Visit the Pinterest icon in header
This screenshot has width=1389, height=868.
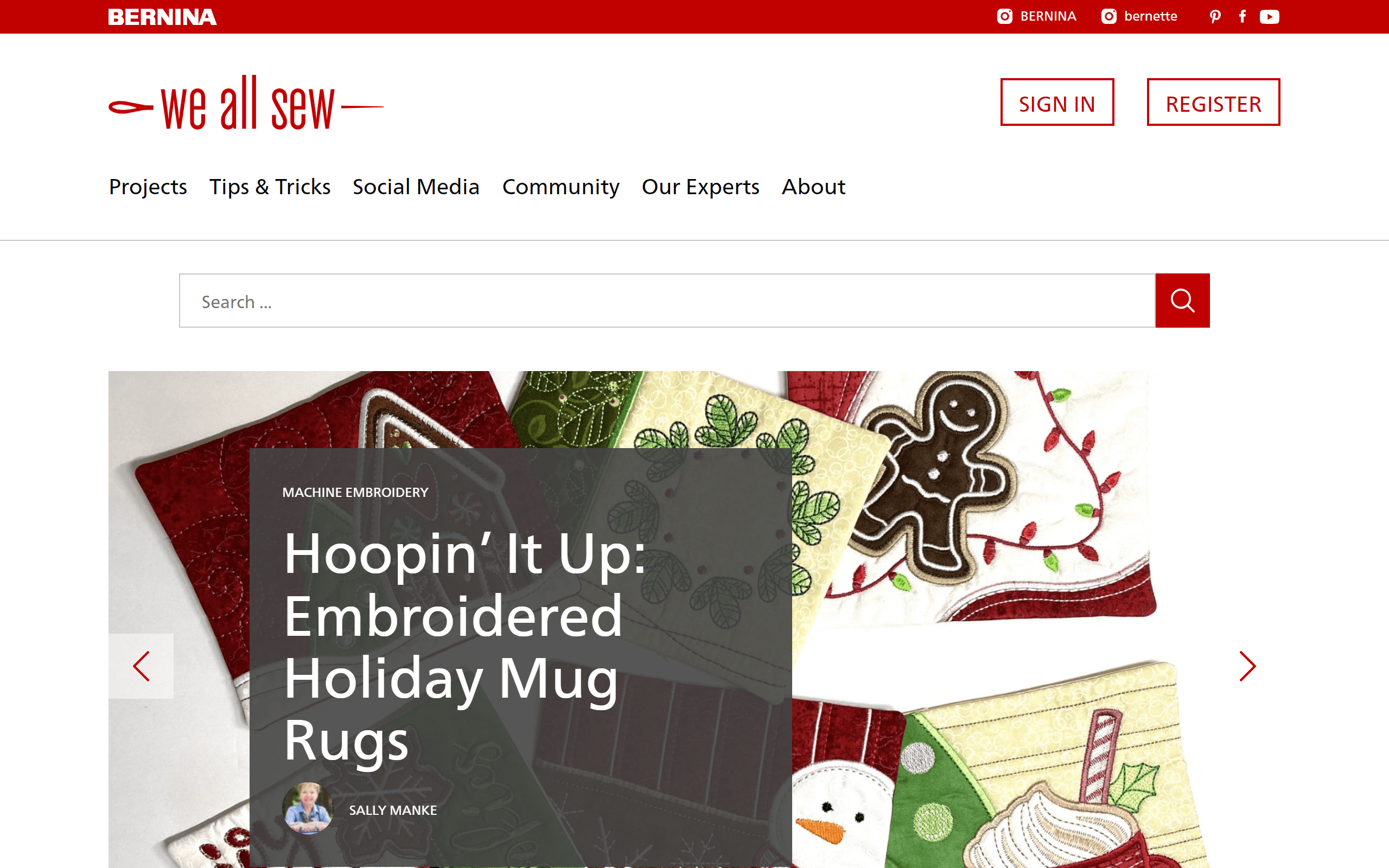[x=1215, y=17]
